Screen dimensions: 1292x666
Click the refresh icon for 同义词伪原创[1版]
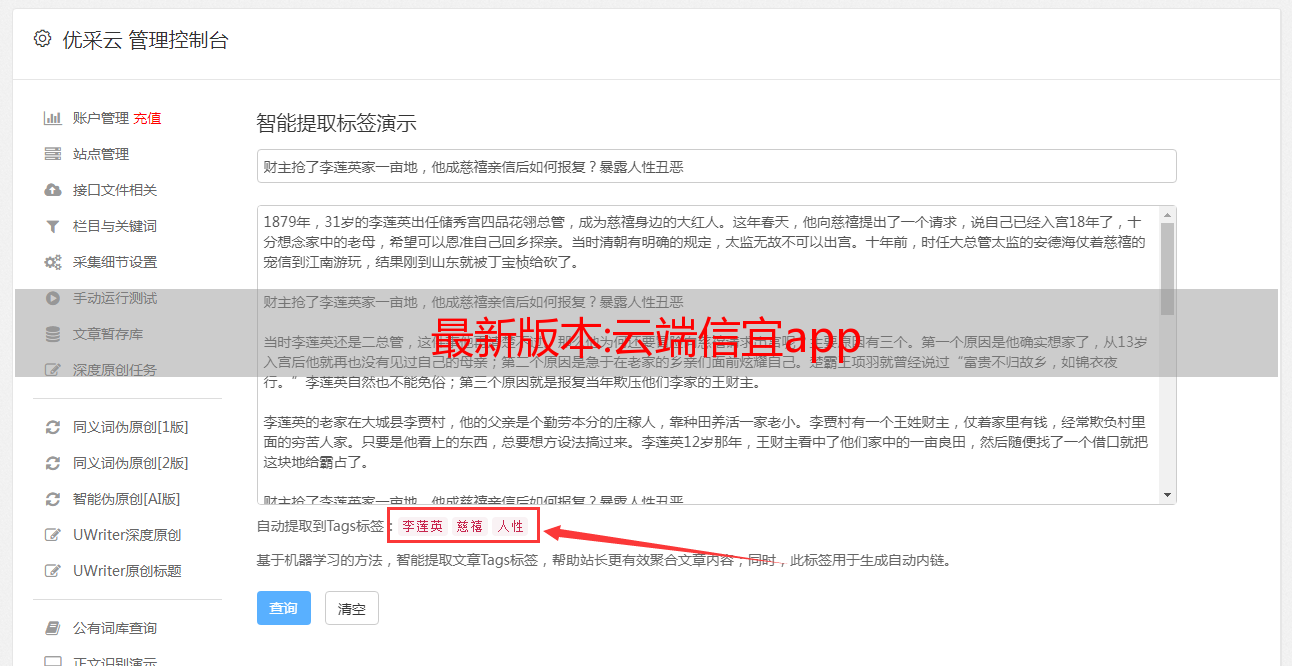click(53, 427)
